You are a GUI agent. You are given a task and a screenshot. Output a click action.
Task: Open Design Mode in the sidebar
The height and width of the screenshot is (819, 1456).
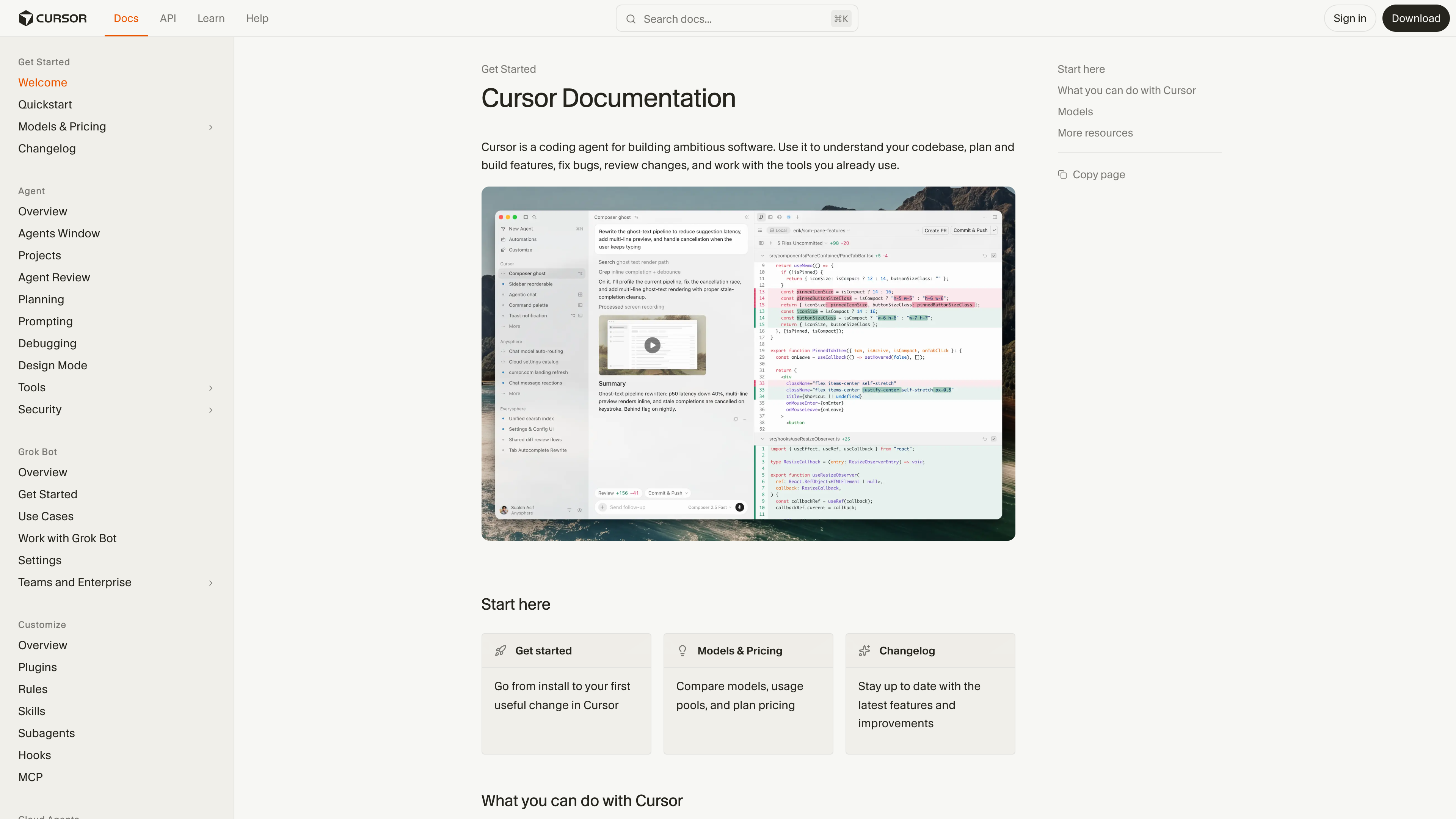pyautogui.click(x=53, y=366)
